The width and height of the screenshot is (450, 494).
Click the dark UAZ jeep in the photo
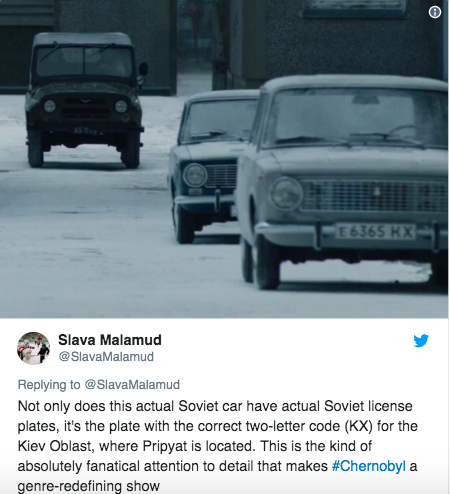coord(85,99)
